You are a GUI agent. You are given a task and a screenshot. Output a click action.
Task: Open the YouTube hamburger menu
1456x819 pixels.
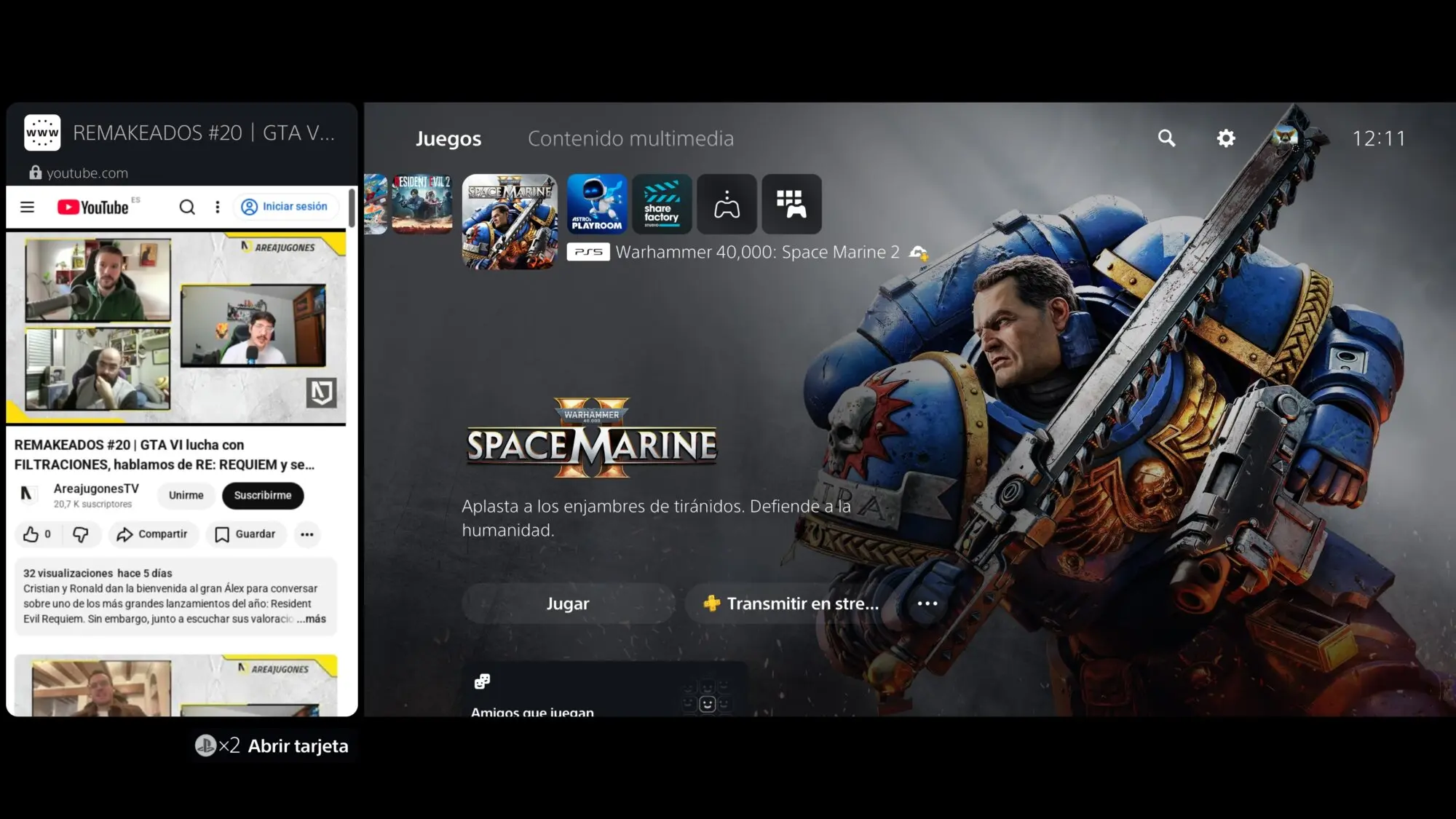coord(28,207)
